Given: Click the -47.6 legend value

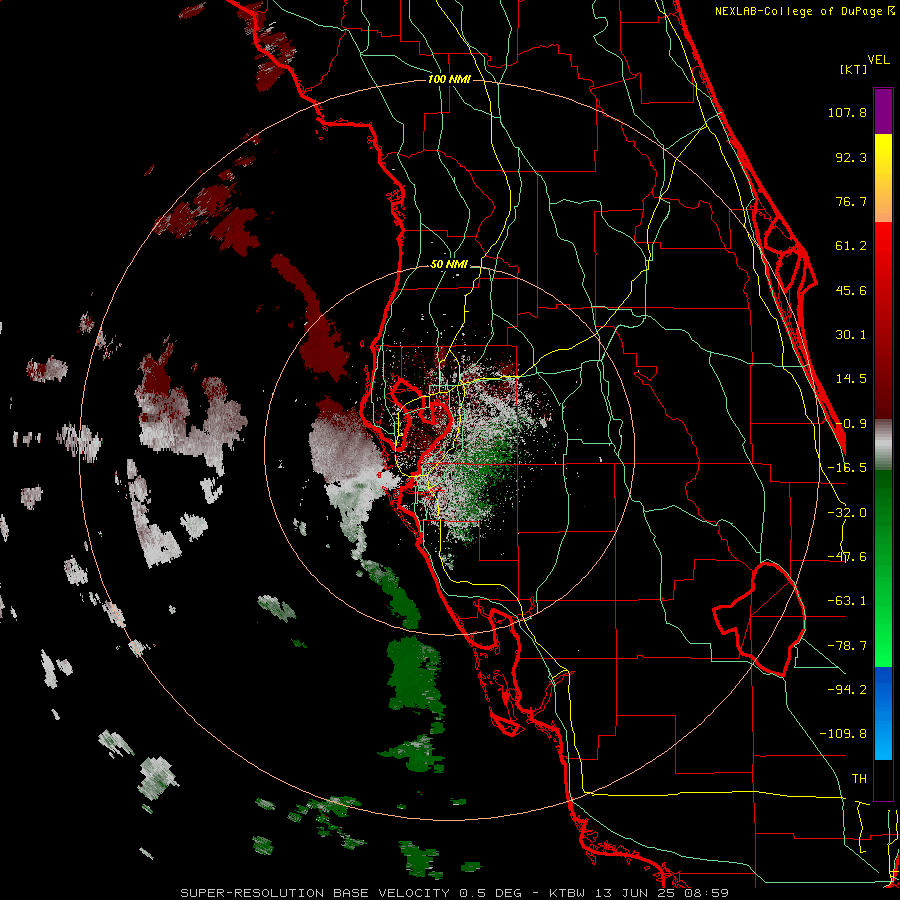Looking at the screenshot, I should pos(847,557).
